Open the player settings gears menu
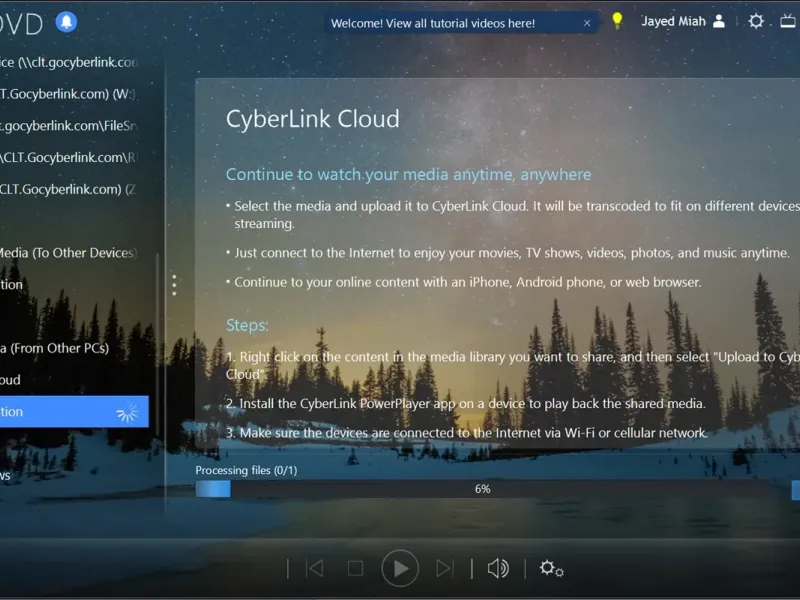Image resolution: width=800 pixels, height=600 pixels. tap(552, 568)
